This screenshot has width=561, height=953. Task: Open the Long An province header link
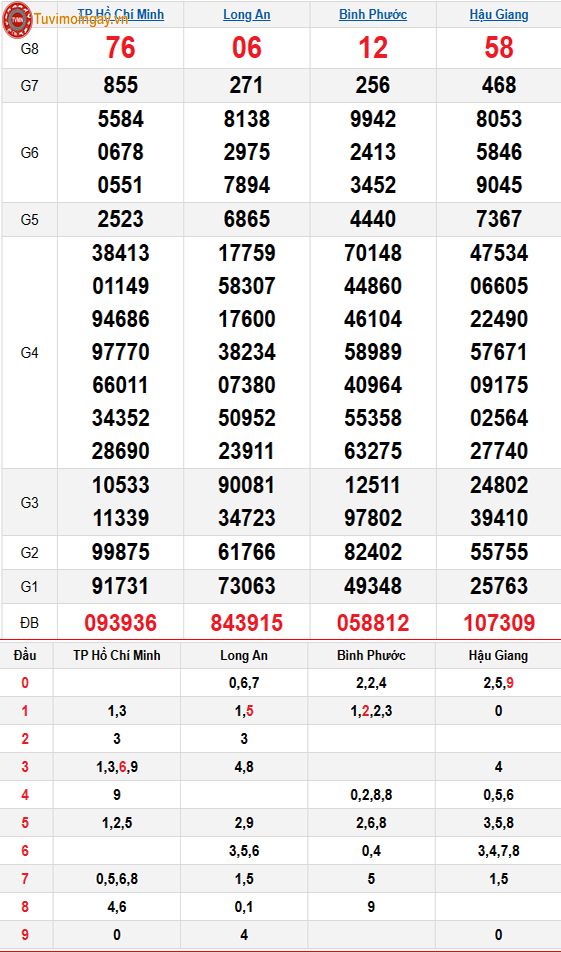click(246, 14)
